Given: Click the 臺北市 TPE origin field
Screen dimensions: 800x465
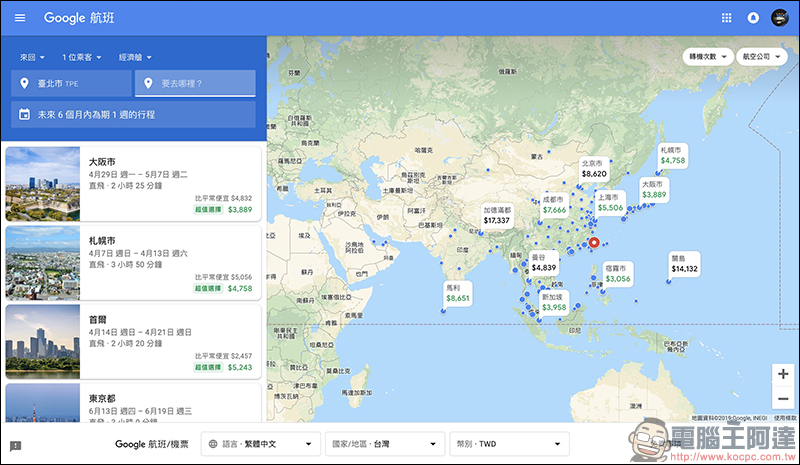Looking at the screenshot, I should tap(71, 83).
